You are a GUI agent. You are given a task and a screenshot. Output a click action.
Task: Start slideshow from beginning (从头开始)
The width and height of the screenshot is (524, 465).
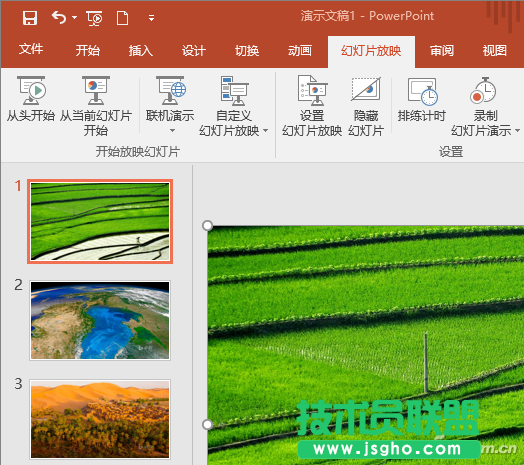(31, 99)
